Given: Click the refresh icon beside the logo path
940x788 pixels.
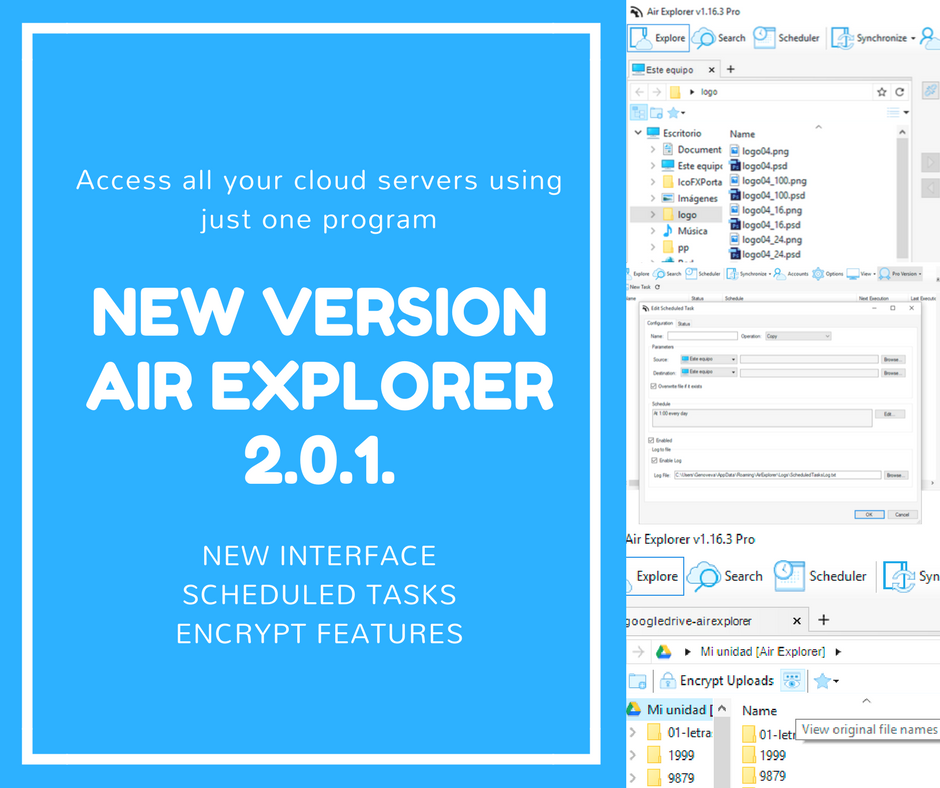Looking at the screenshot, I should pyautogui.click(x=900, y=92).
